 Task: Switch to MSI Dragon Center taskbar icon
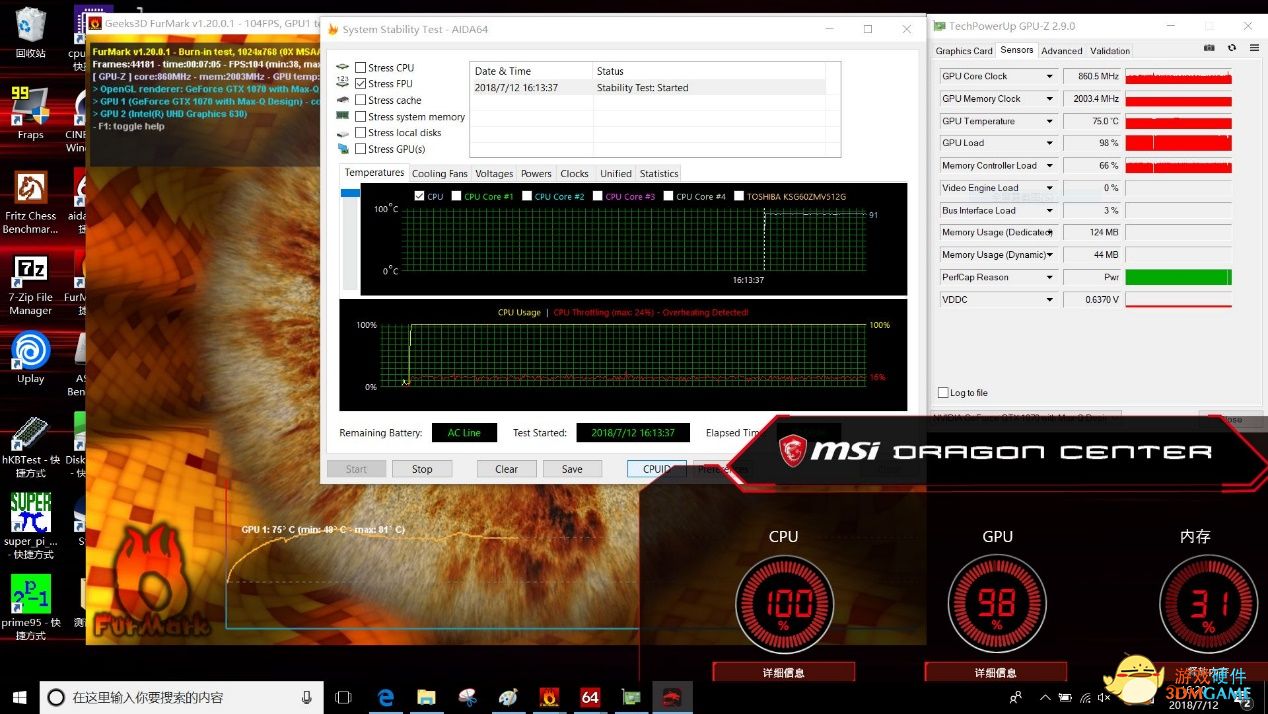click(x=672, y=697)
